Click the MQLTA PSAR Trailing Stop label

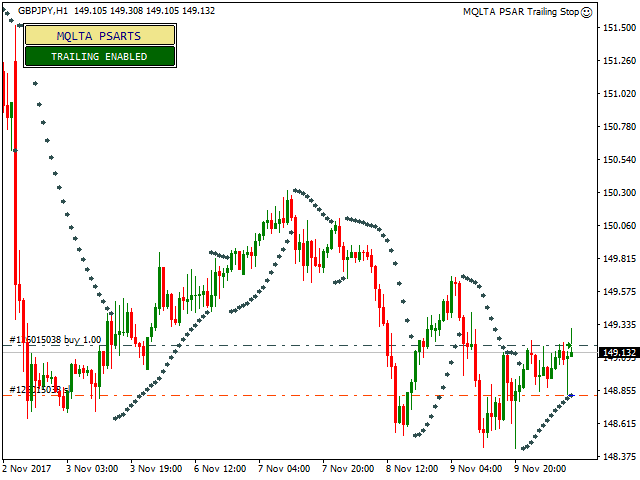[x=521, y=12]
